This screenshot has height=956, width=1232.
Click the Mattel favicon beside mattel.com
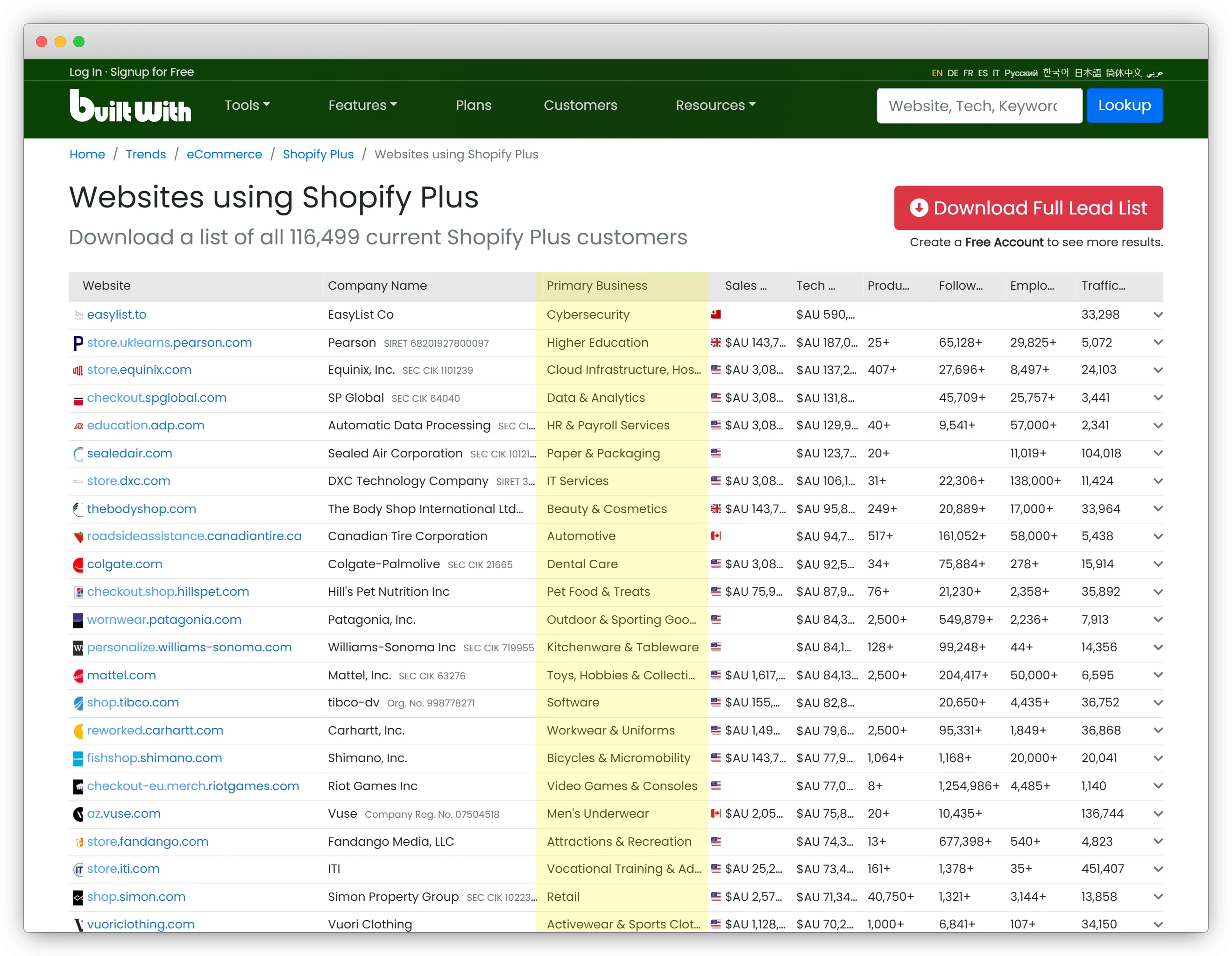78,676
